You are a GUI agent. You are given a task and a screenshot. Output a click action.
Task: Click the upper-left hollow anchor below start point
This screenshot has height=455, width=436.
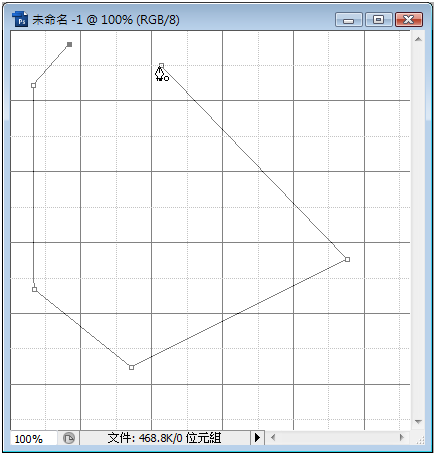point(33,85)
